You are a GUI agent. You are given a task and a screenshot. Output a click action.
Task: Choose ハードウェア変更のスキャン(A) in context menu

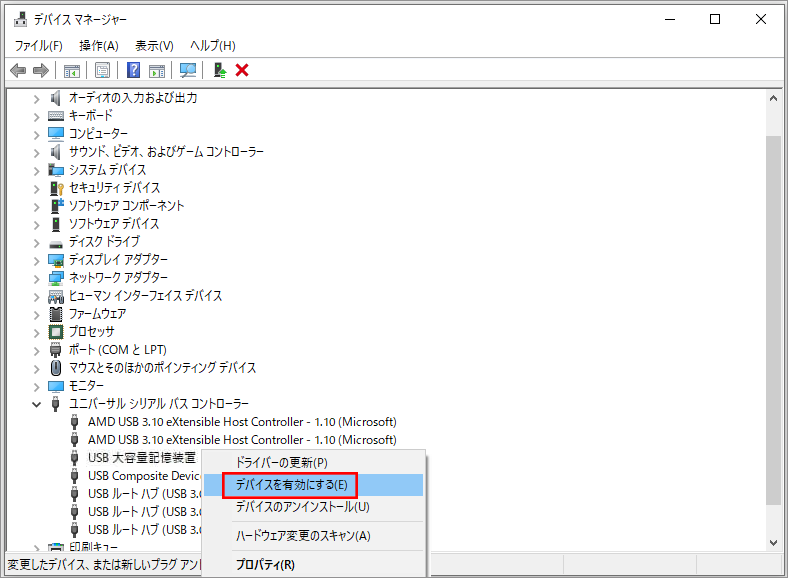303,536
